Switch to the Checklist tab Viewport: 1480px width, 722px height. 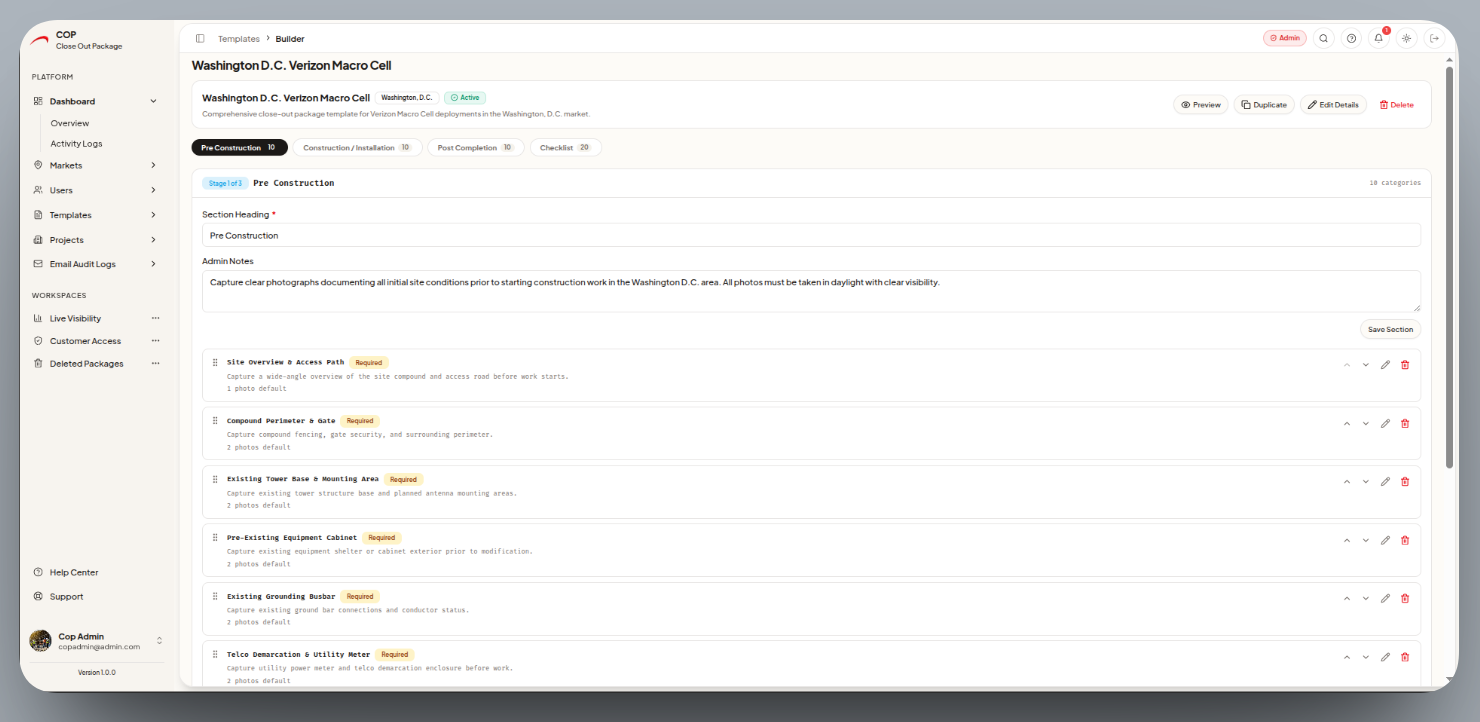(x=565, y=148)
